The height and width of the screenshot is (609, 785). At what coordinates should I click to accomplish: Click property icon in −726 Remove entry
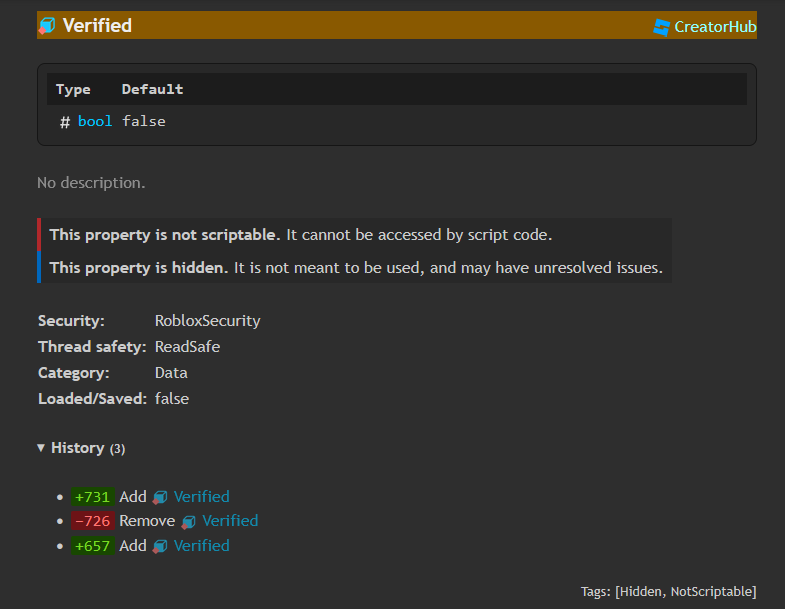188,522
